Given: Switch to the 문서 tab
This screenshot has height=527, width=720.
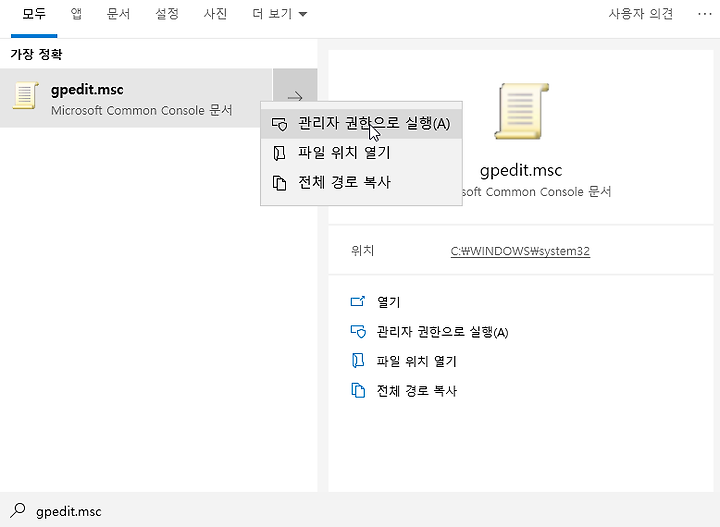Looking at the screenshot, I should 118,14.
